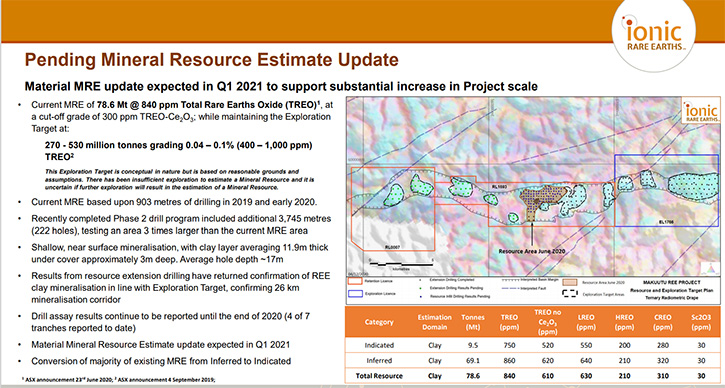Select the Retention Licence red legend box
The width and height of the screenshot is (725, 388).
coord(355,281)
